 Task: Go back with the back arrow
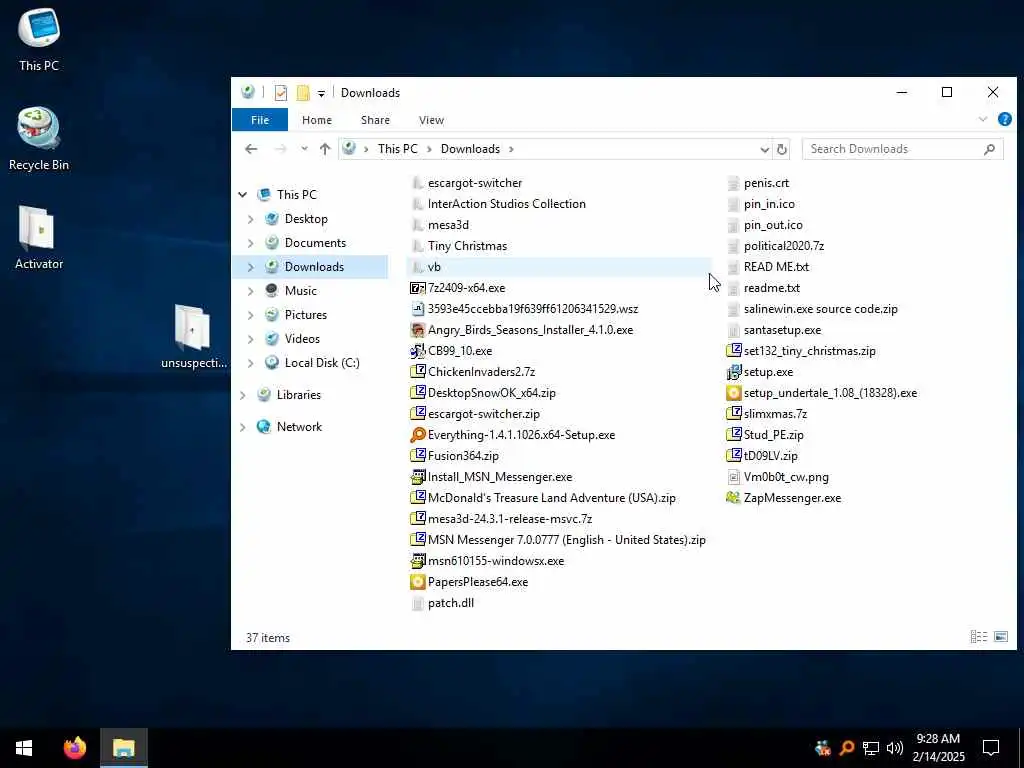[251, 149]
